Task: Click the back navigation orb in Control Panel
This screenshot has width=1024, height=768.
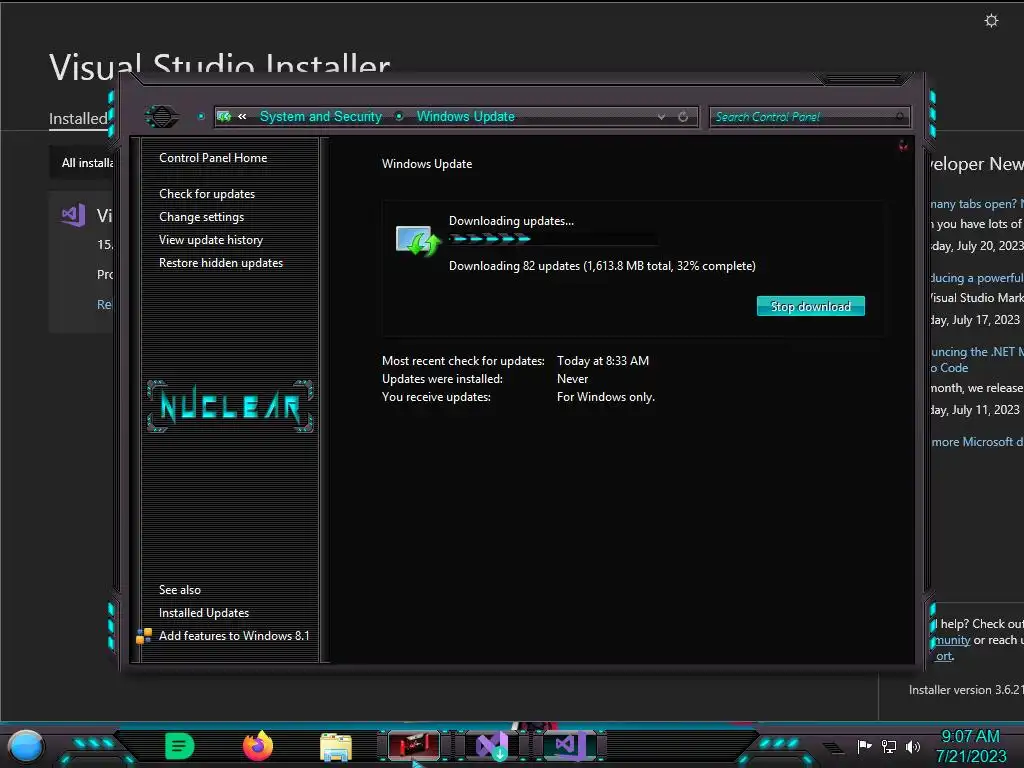Action: pyautogui.click(x=161, y=117)
